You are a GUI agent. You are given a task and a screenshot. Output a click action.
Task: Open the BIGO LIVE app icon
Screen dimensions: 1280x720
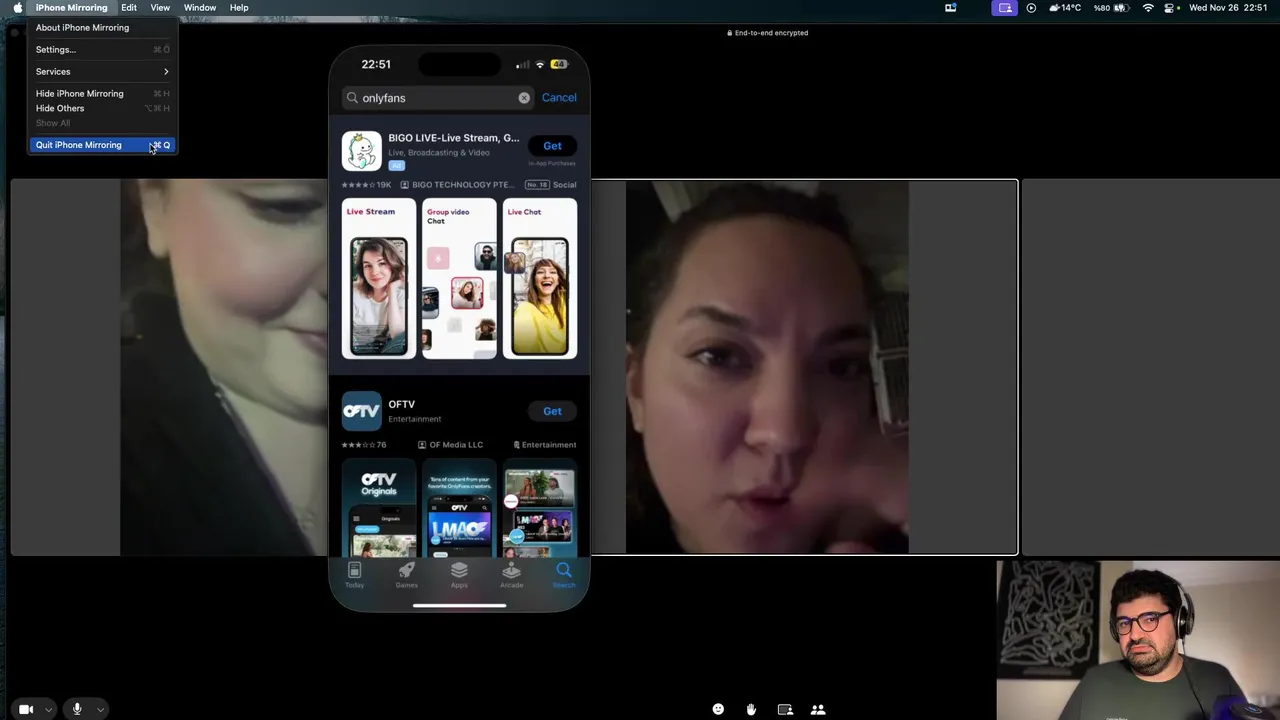pyautogui.click(x=361, y=151)
